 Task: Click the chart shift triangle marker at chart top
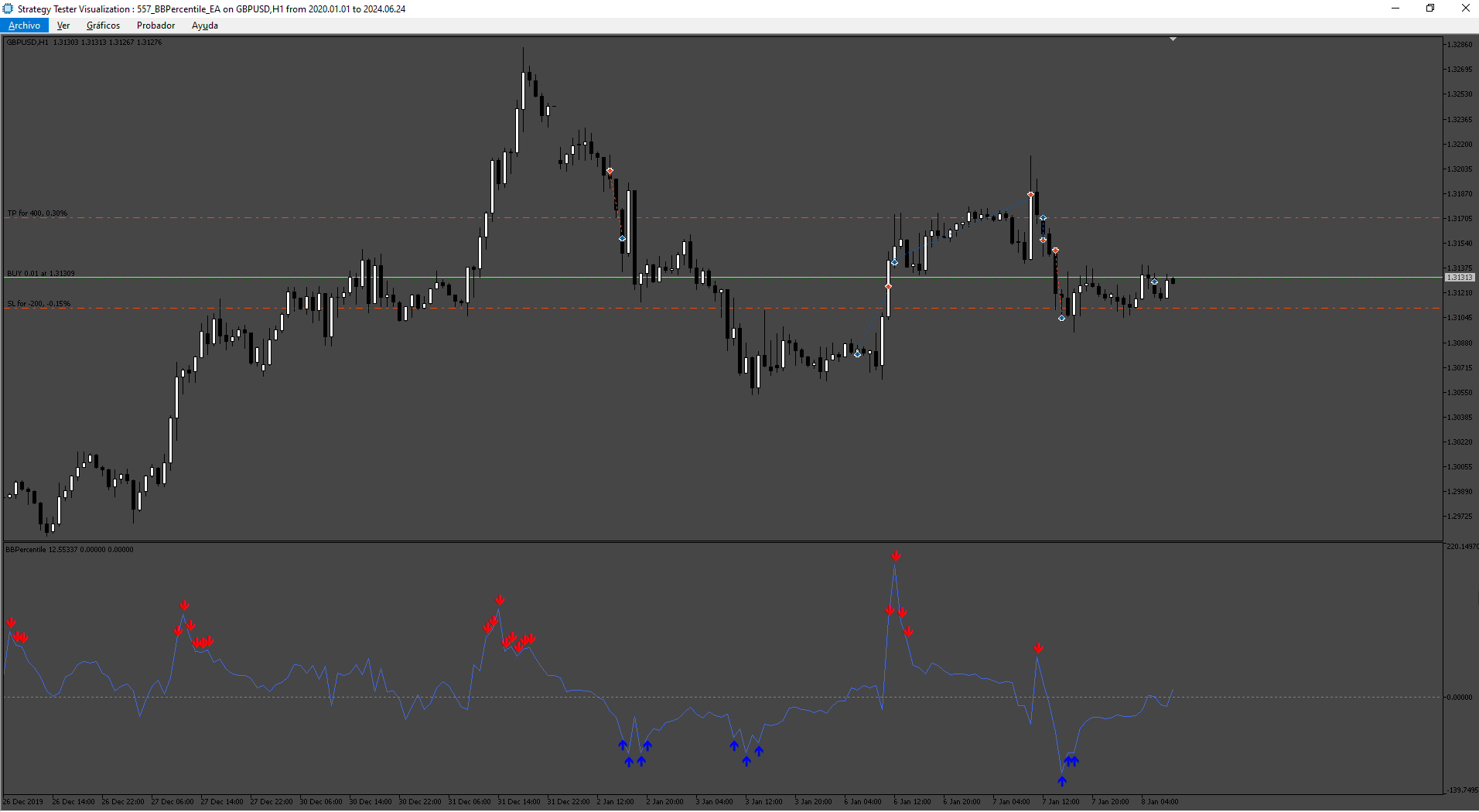point(1173,39)
